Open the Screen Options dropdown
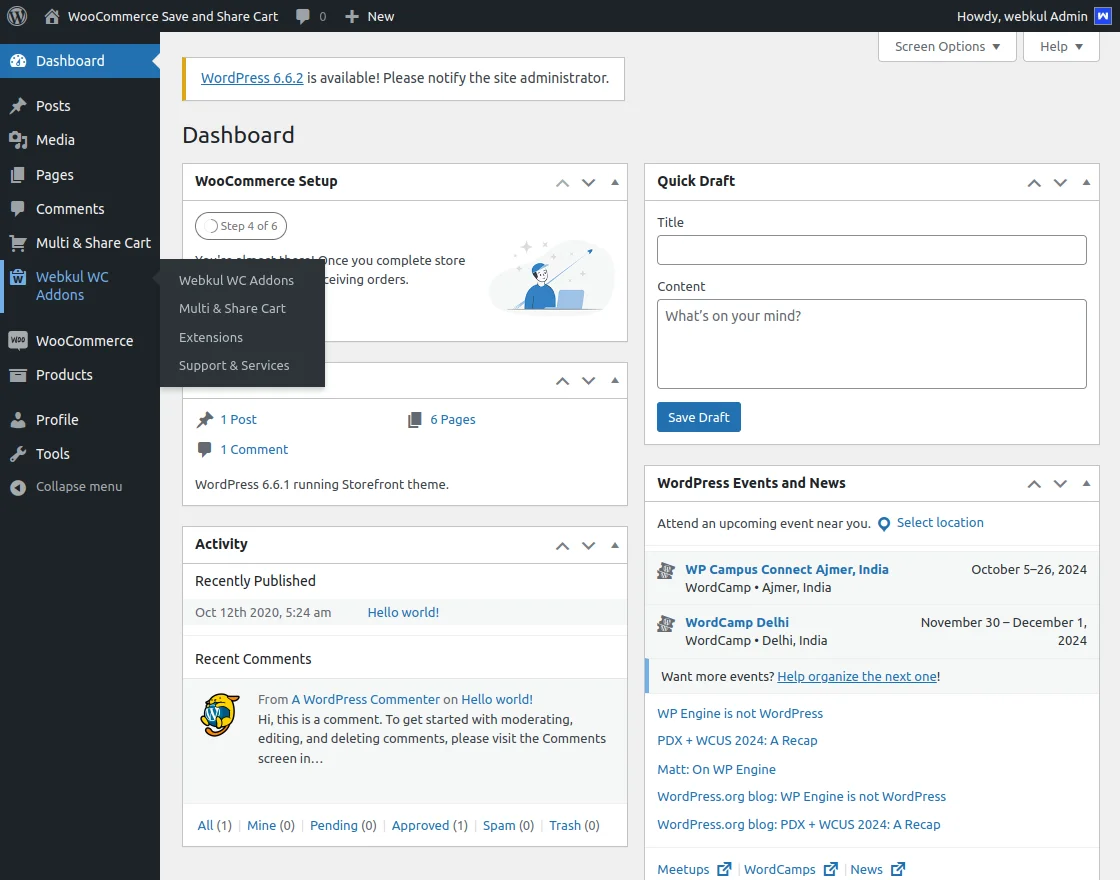 point(946,46)
